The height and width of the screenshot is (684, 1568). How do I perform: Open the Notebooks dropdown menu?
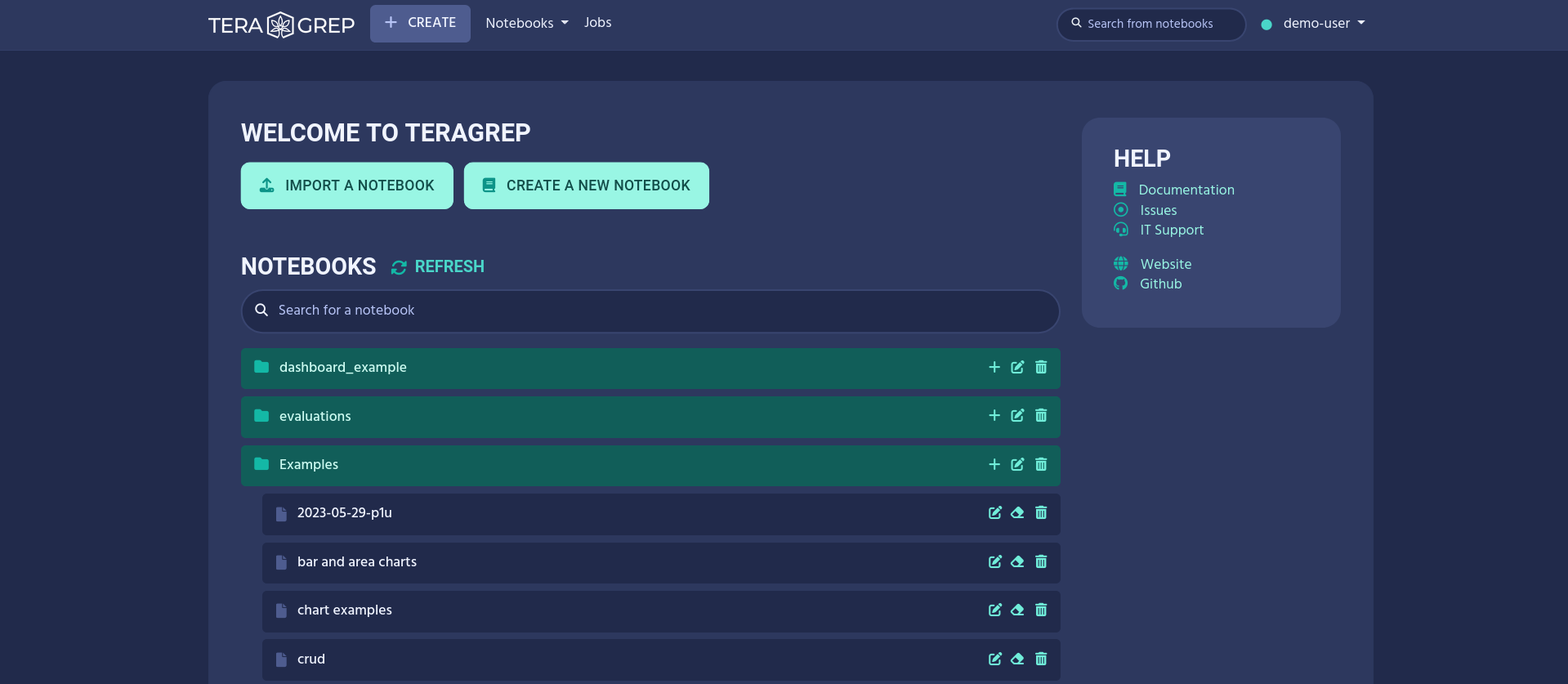[x=527, y=23]
